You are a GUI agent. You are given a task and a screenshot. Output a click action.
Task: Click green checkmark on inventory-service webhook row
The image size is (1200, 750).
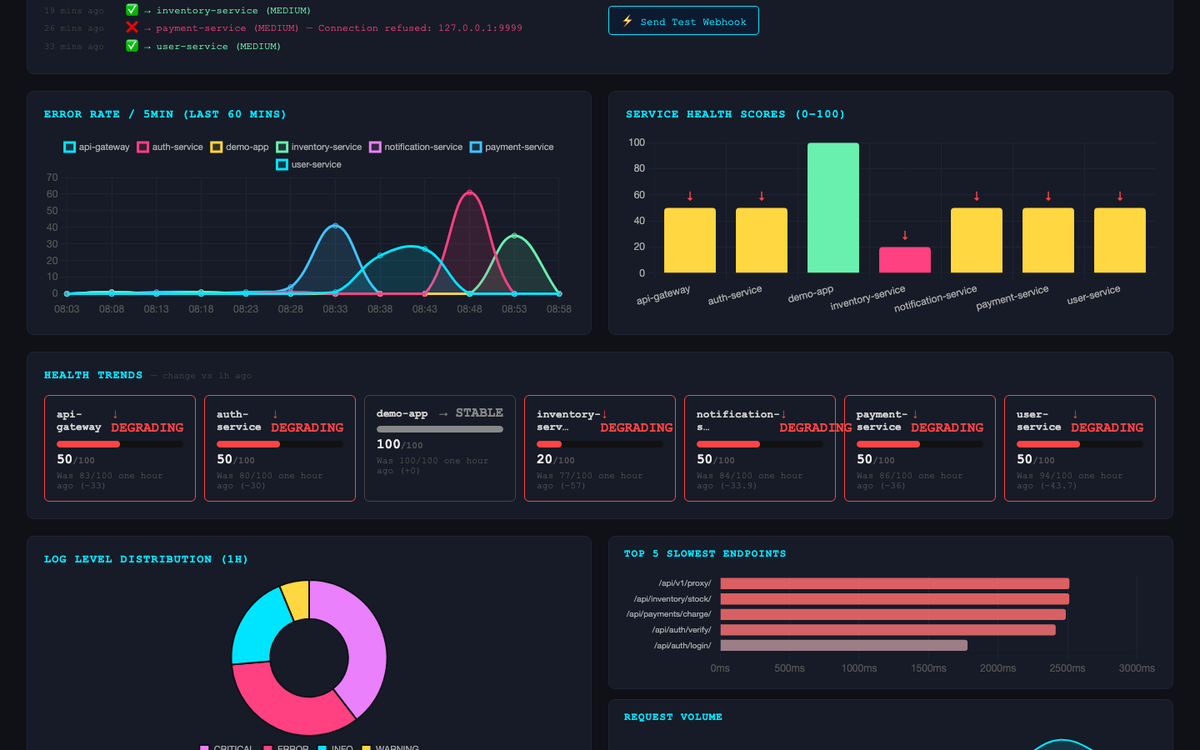132,10
